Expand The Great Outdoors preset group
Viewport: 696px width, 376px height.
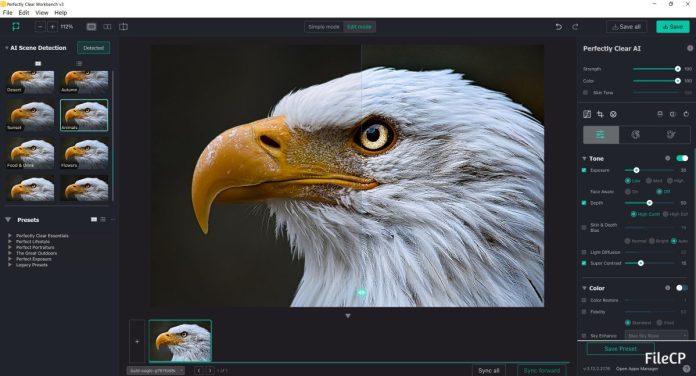pyautogui.click(x=10, y=253)
